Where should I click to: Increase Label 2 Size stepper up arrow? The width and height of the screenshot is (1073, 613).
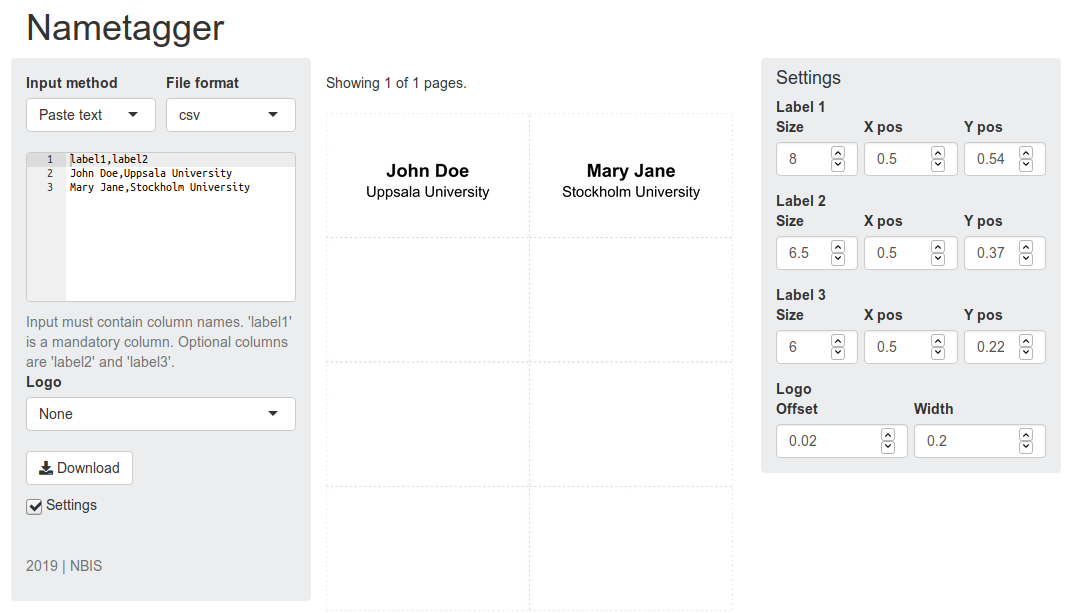tap(838, 246)
